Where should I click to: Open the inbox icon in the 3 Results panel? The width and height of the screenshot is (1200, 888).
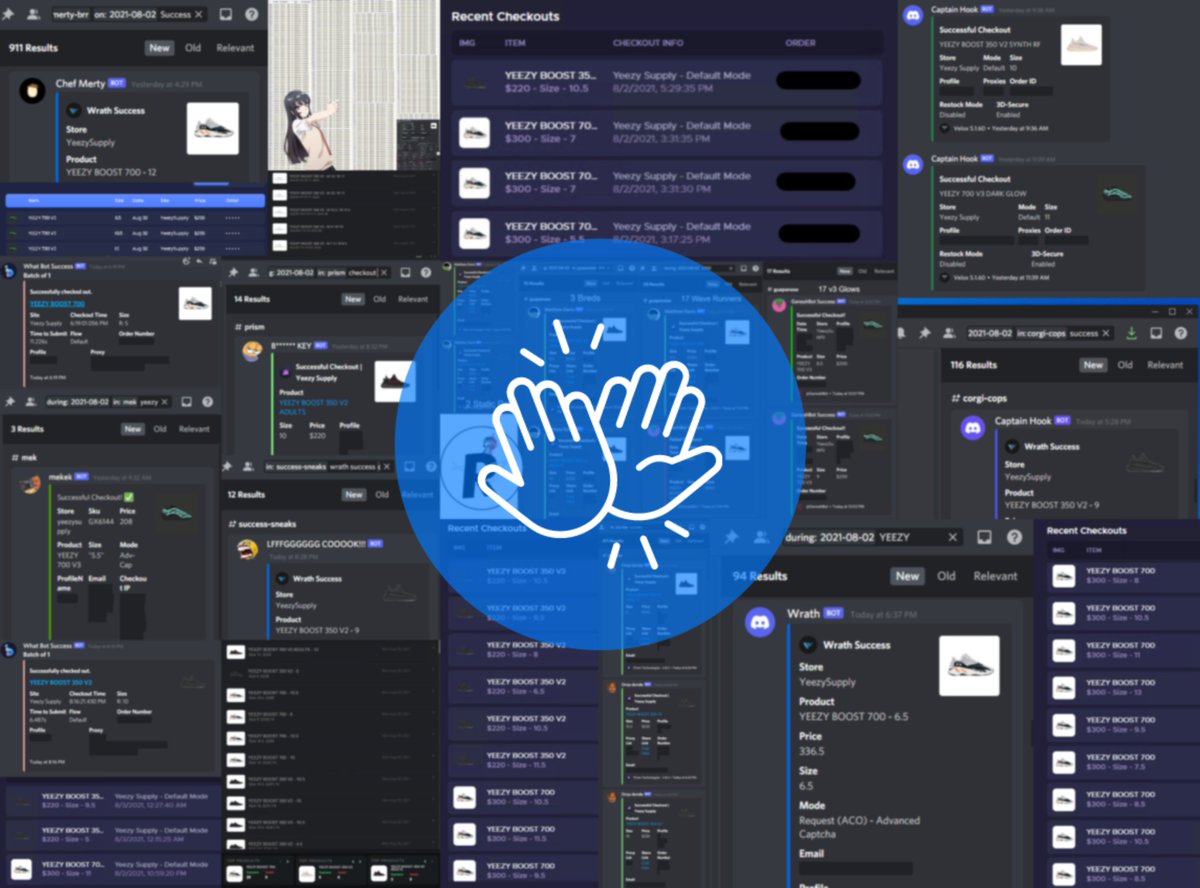coord(186,401)
